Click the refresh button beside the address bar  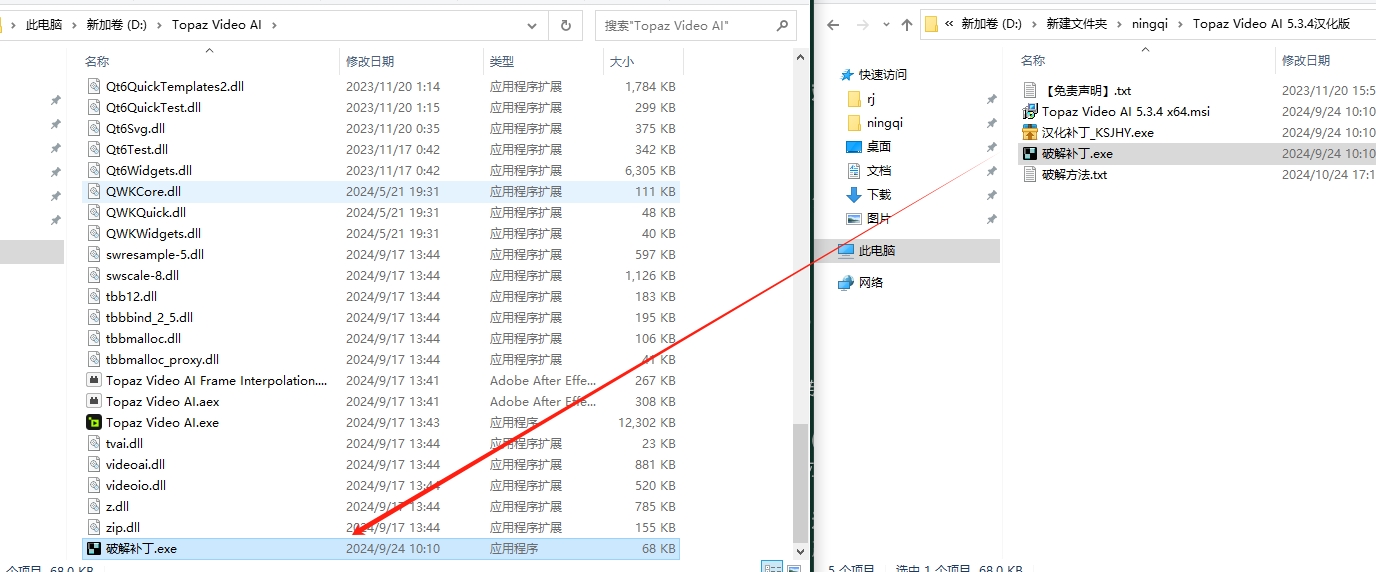click(x=566, y=25)
